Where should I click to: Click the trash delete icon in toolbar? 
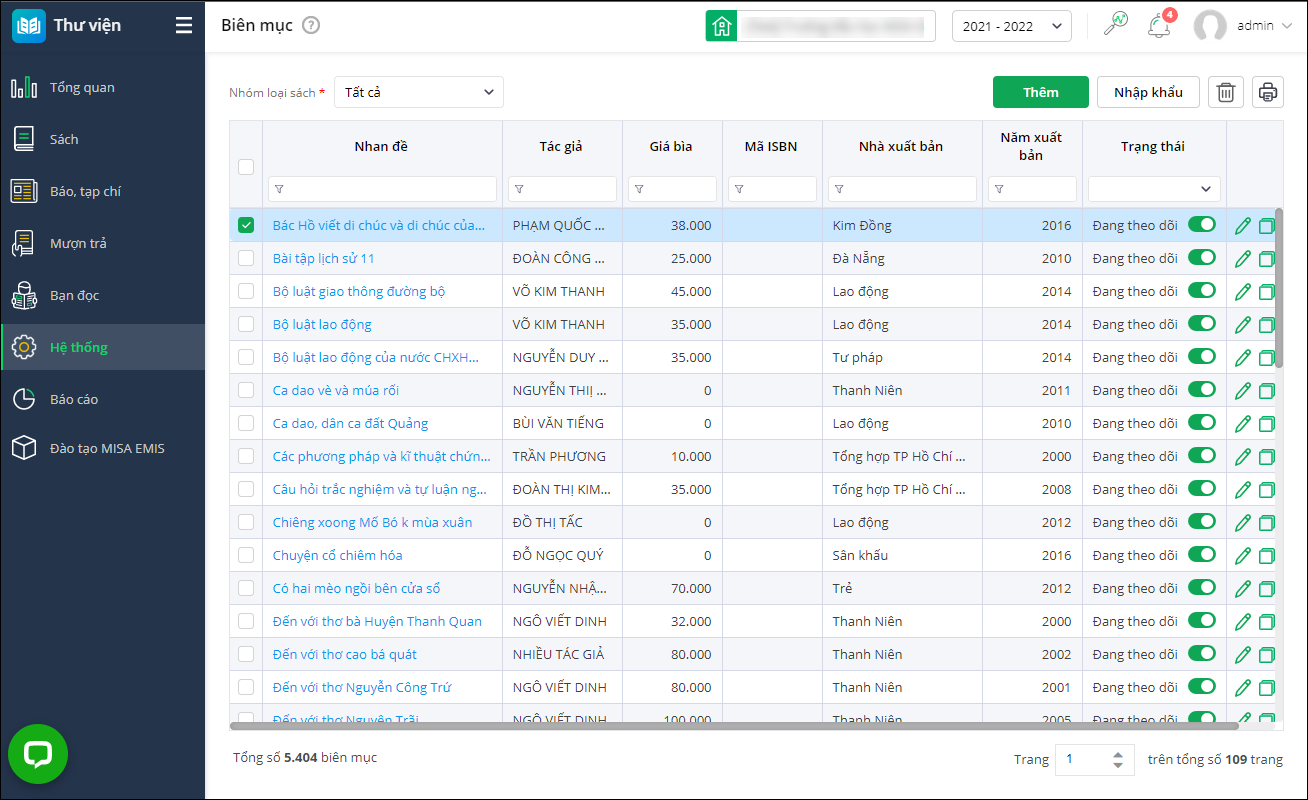coord(1225,92)
